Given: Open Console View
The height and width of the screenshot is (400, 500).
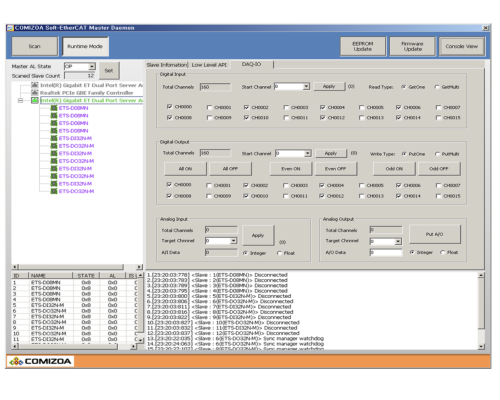Looking at the screenshot, I should 462,46.
